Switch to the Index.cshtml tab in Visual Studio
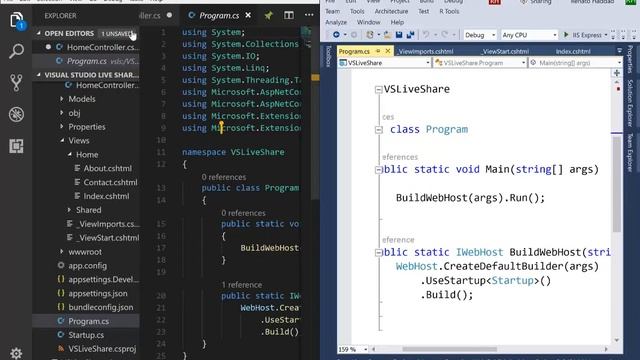The width and height of the screenshot is (640, 360). 573,51
